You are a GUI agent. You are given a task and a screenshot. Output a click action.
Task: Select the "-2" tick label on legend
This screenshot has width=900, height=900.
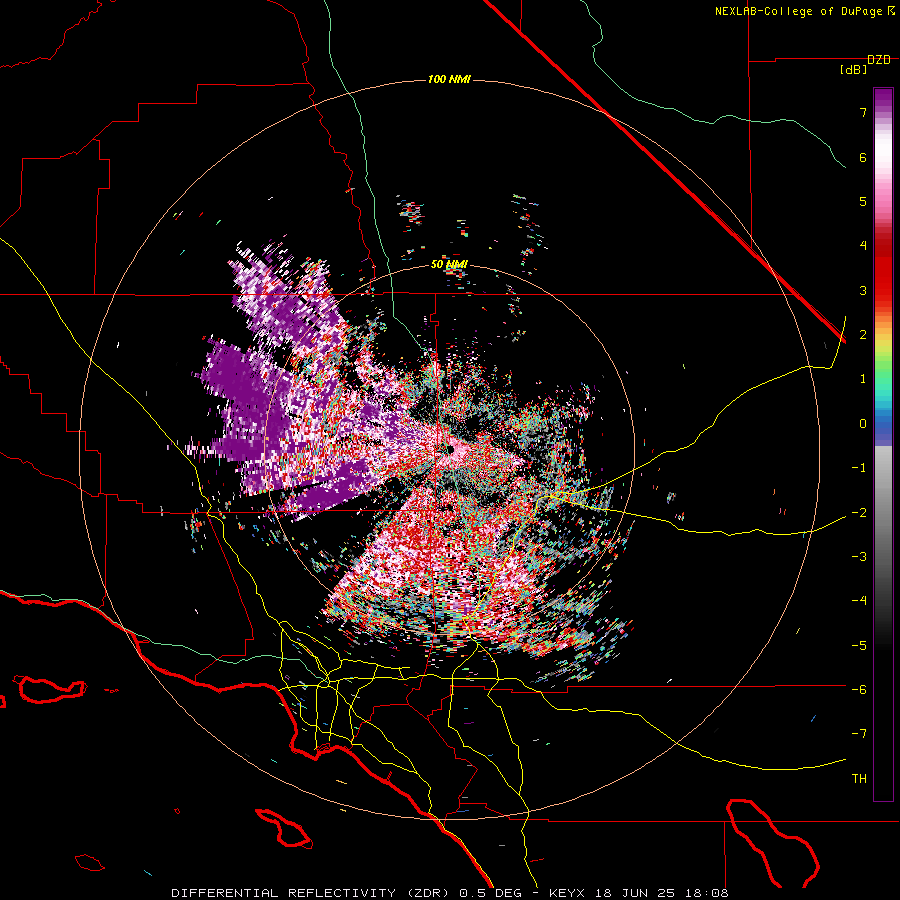tap(859, 513)
